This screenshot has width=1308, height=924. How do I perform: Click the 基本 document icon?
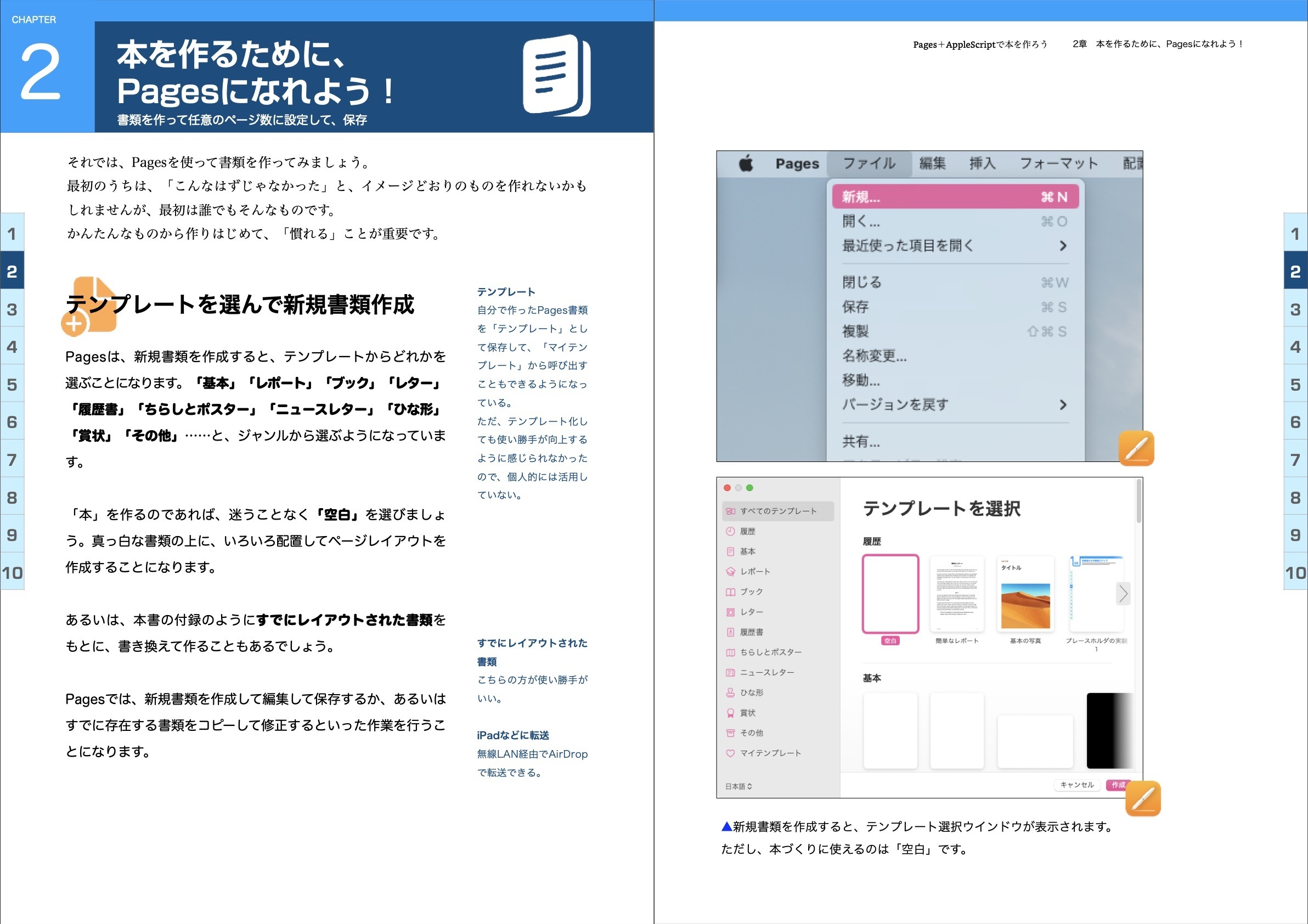(731, 551)
